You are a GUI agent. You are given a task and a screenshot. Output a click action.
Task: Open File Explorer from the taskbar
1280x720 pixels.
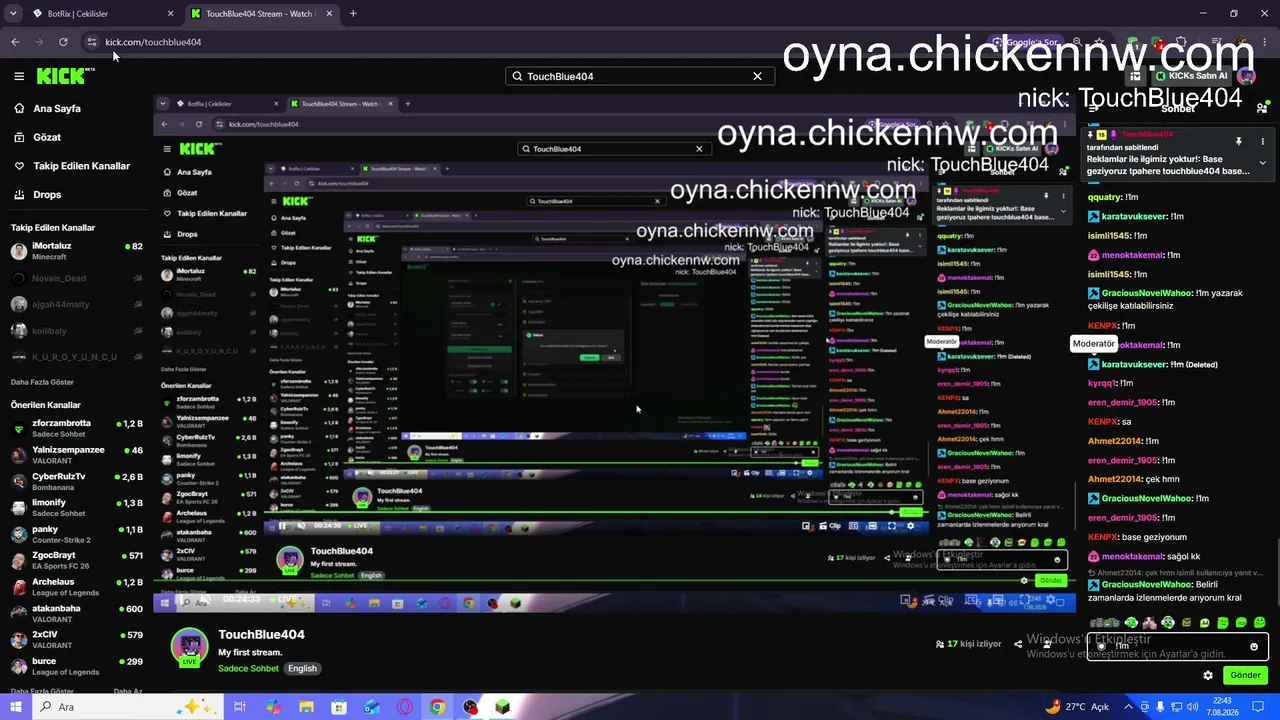(x=306, y=707)
